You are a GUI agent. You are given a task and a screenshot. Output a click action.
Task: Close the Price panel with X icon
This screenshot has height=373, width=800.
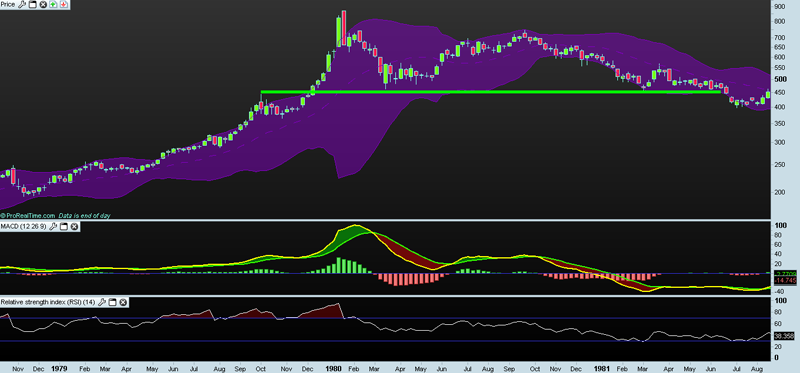pyautogui.click(x=43, y=5)
